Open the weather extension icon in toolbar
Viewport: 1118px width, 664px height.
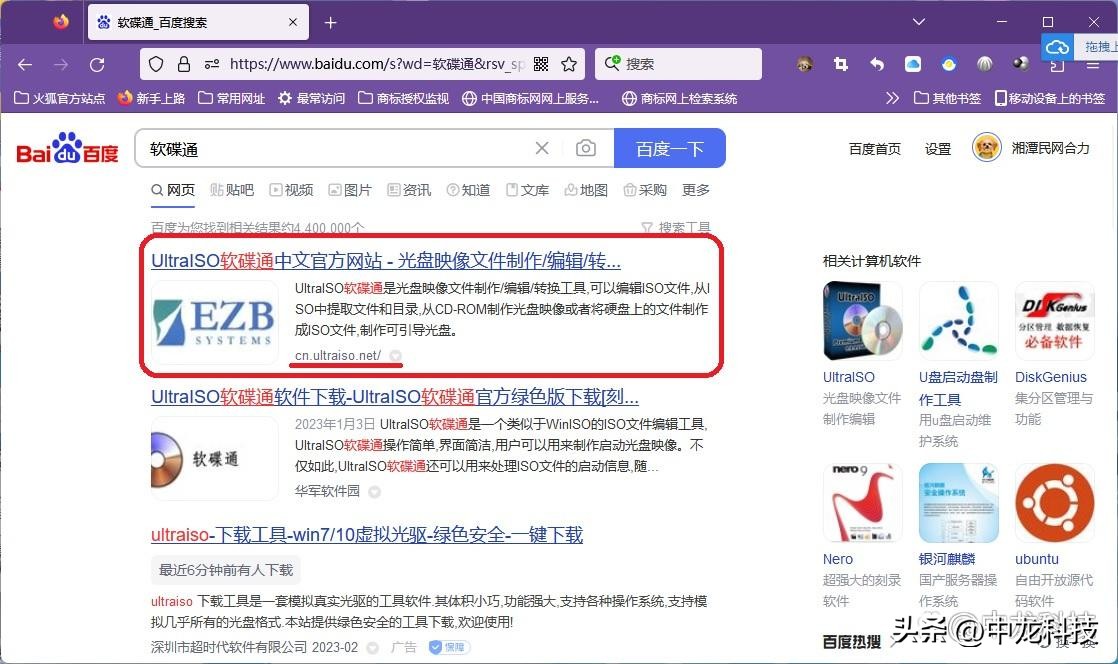948,63
